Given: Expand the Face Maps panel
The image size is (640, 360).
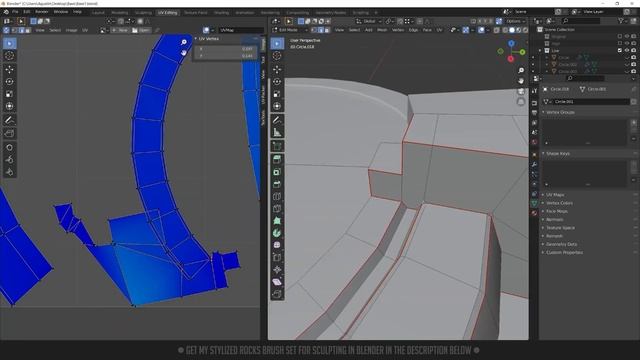Looking at the screenshot, I should [556, 211].
